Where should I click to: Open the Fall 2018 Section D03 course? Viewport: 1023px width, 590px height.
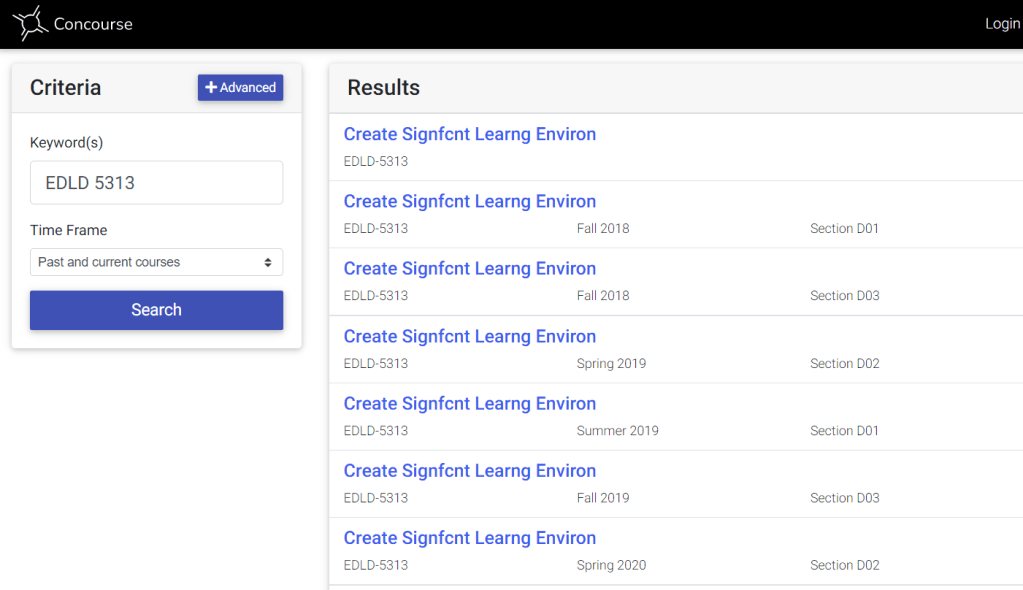(x=469, y=268)
